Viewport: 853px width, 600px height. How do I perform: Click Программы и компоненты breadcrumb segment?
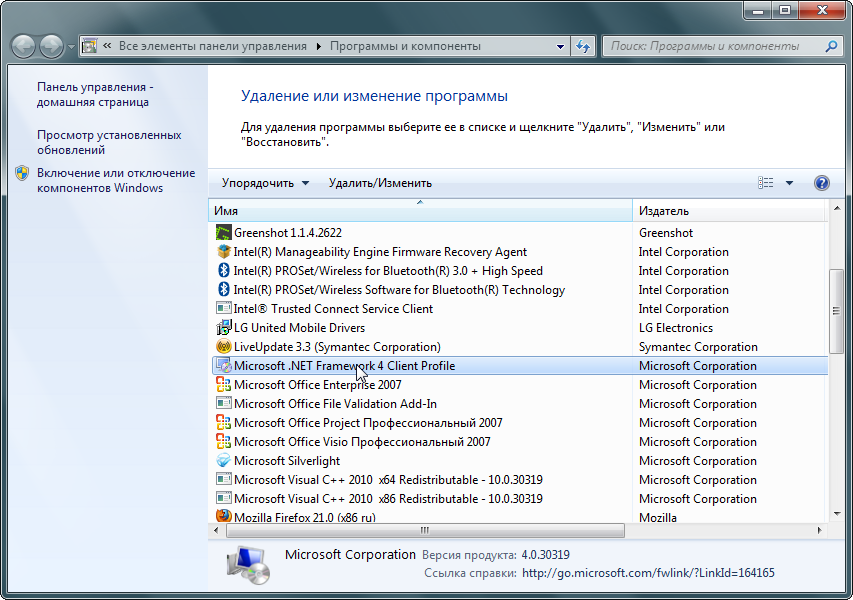405,46
